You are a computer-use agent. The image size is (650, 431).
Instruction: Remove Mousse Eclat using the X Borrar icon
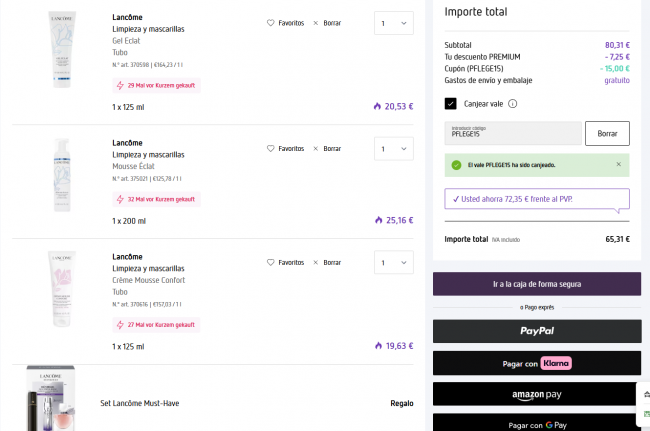[316, 148]
